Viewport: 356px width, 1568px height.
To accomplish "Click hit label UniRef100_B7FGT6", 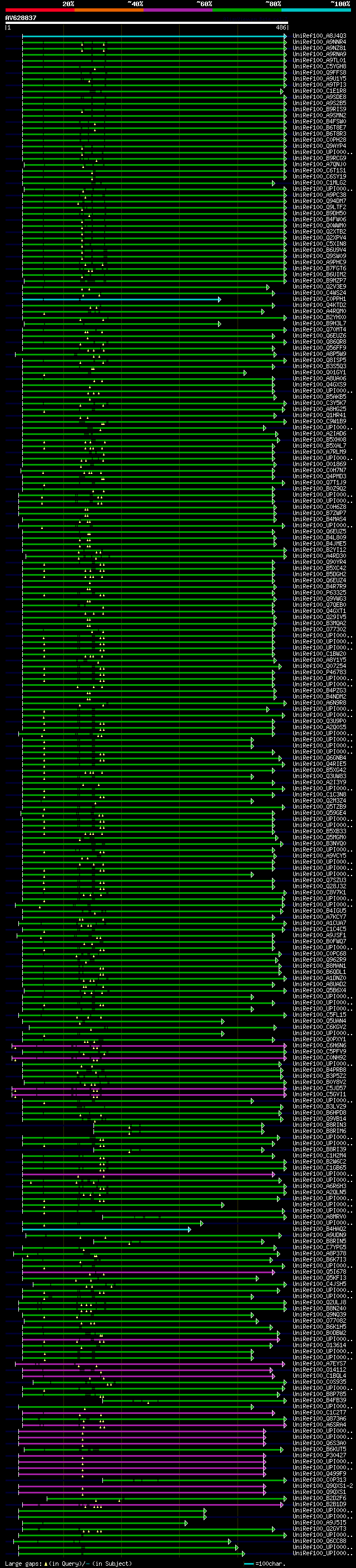I will (319, 269).
